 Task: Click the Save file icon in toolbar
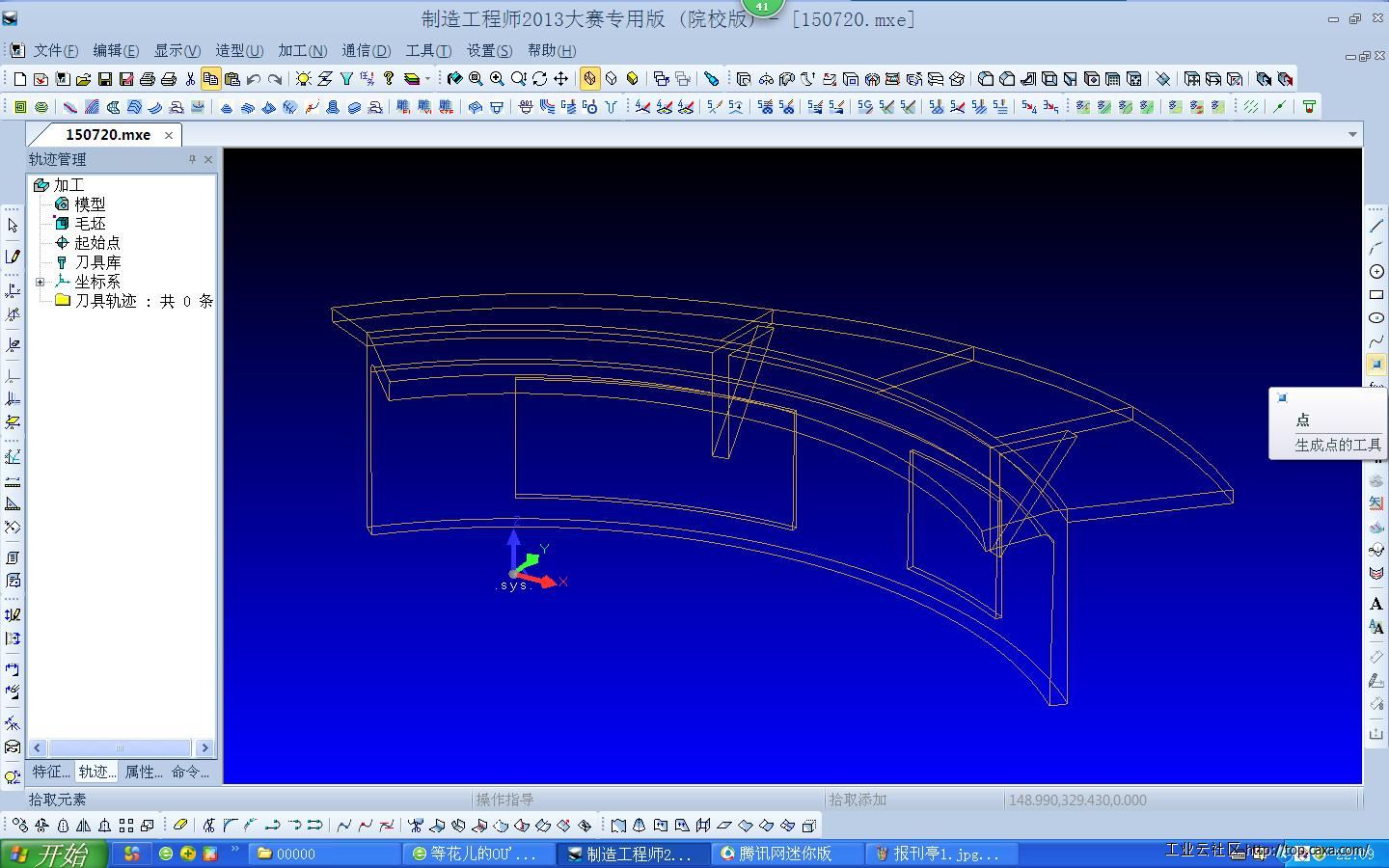[x=105, y=79]
